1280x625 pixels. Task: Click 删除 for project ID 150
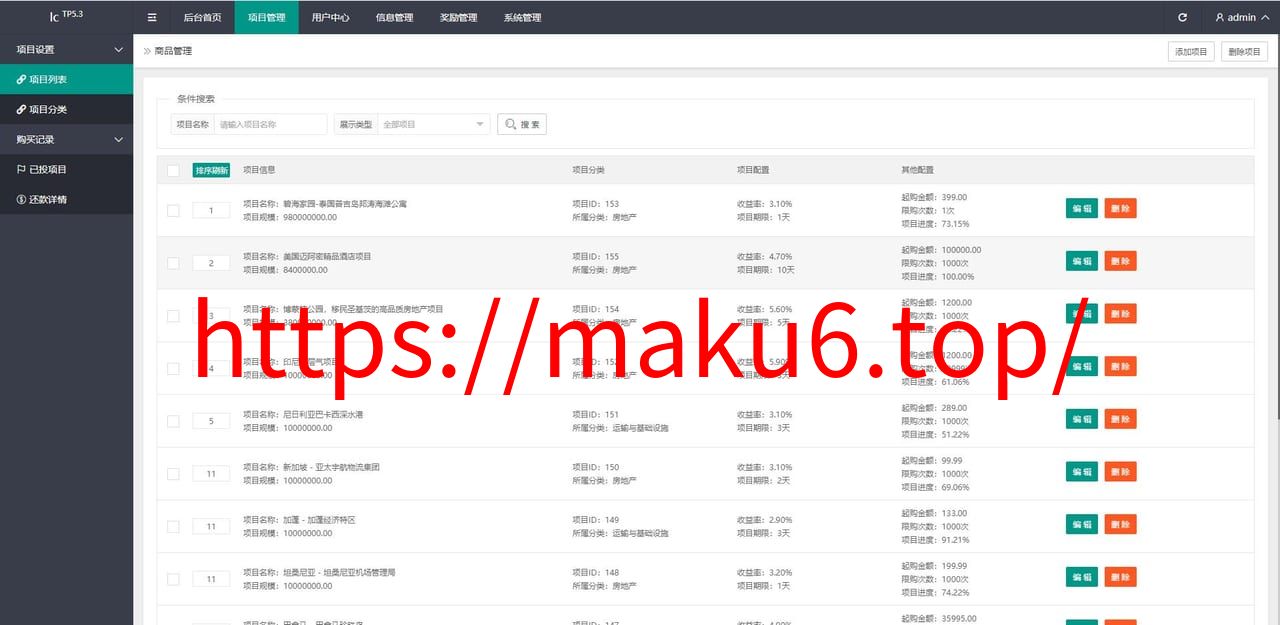1120,472
